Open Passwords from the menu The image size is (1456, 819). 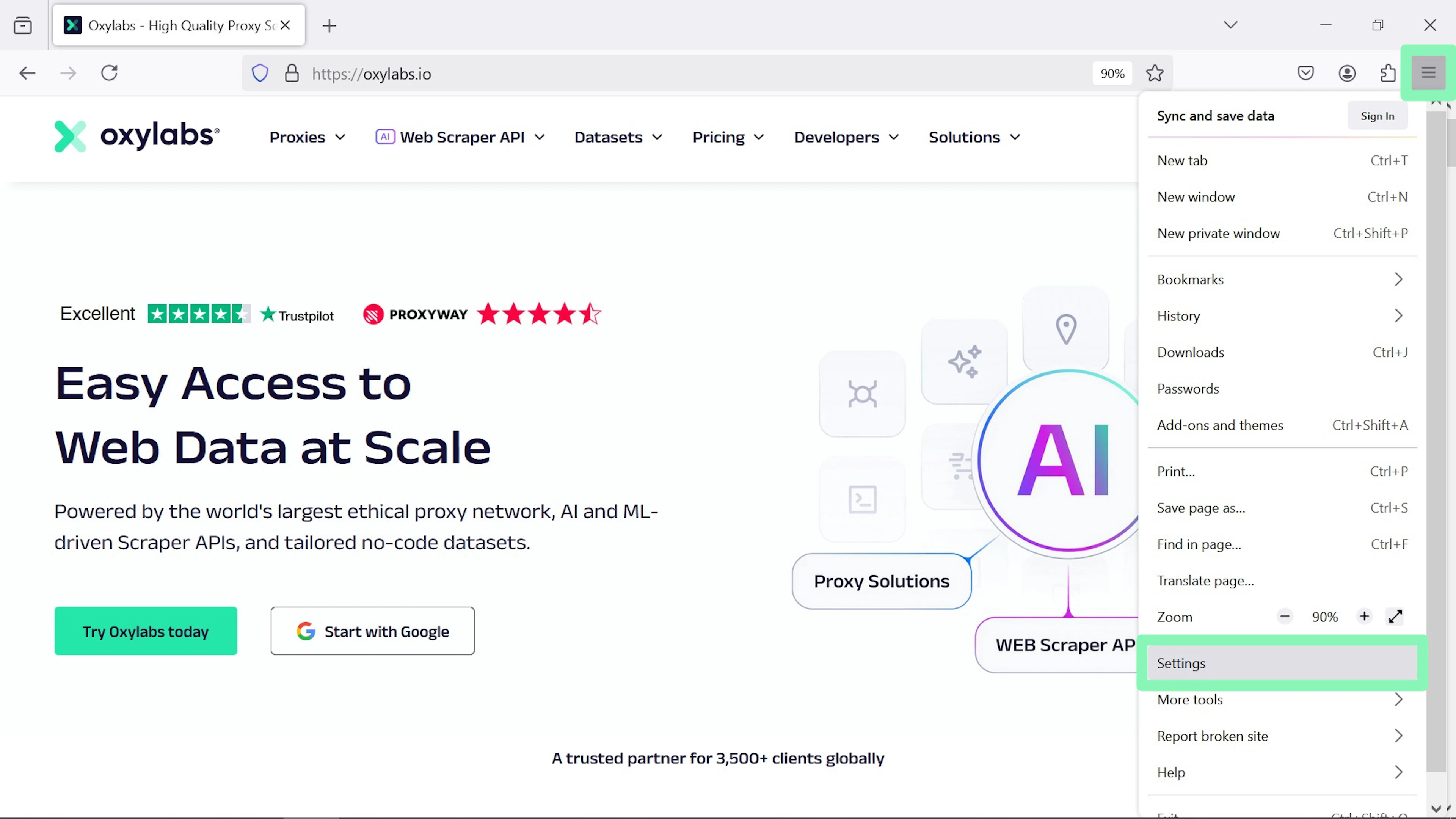click(1282, 389)
